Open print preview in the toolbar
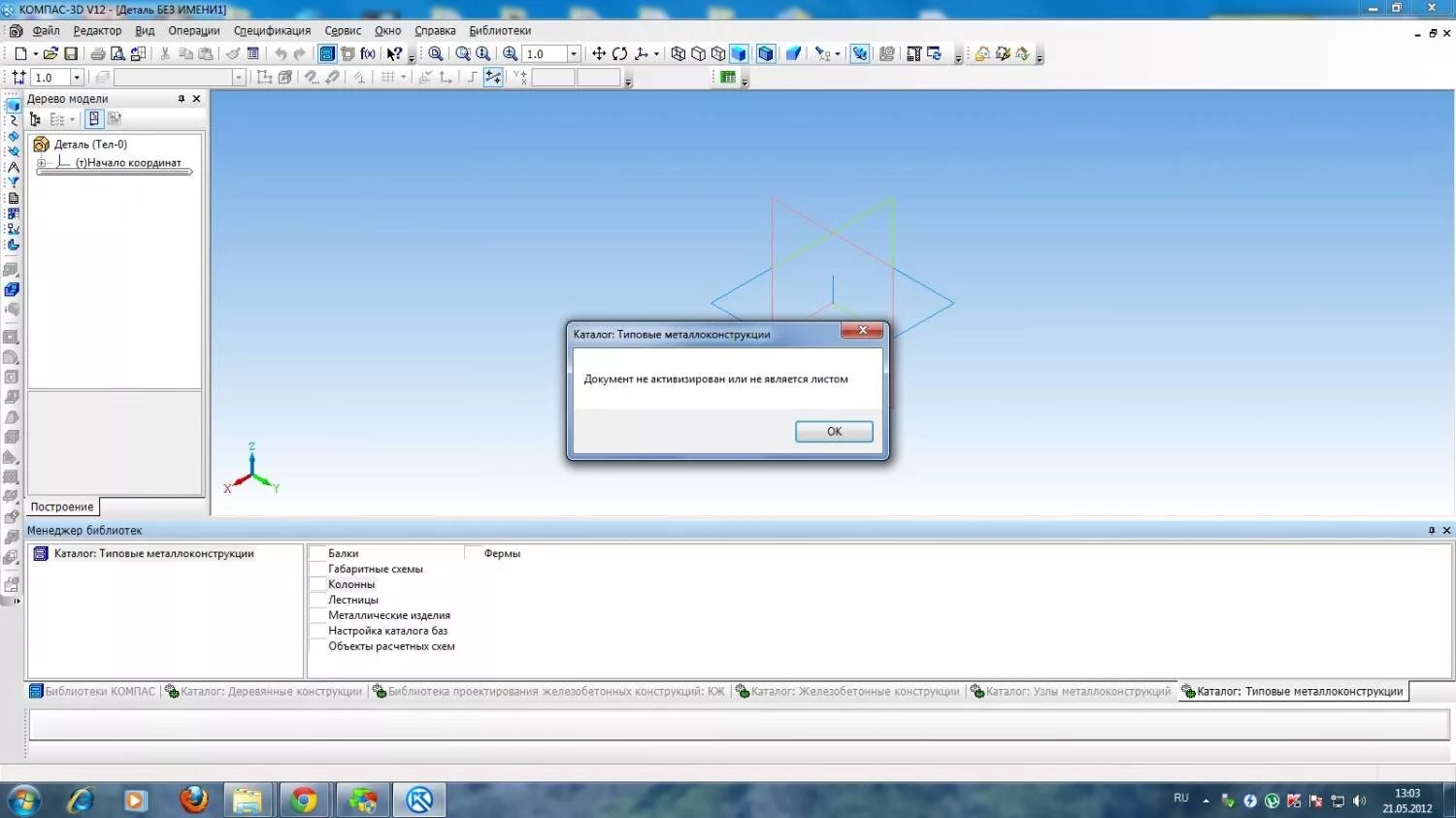Viewport: 1456px width, 818px height. pos(117,54)
